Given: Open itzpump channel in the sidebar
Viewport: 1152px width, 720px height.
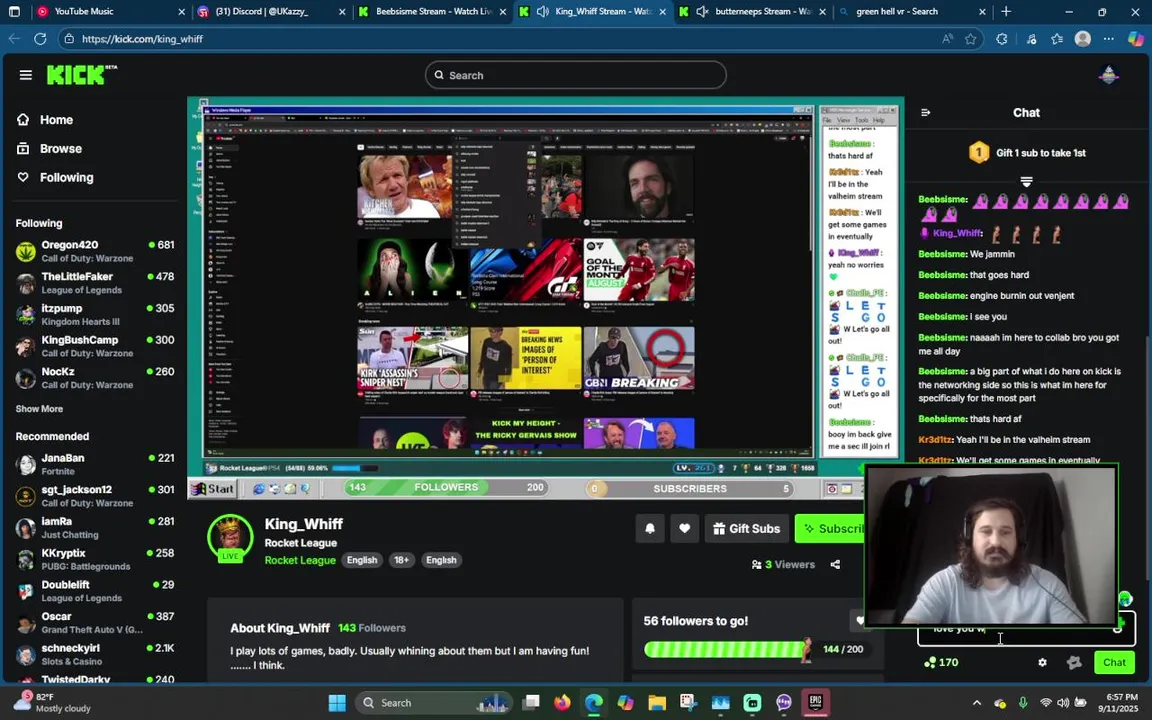Looking at the screenshot, I should tap(95, 314).
